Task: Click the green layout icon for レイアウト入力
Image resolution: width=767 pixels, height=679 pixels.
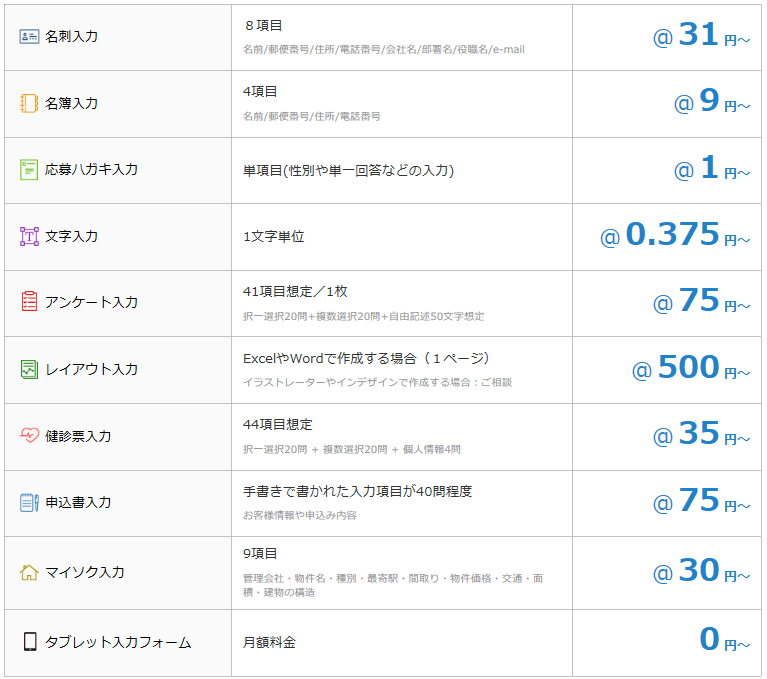Action: (x=29, y=369)
